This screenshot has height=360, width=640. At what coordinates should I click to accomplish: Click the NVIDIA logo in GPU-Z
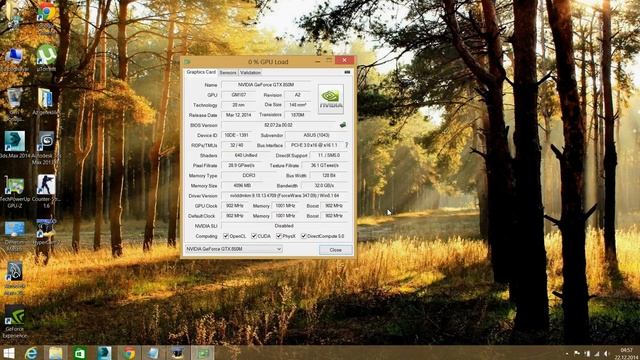tap(331, 99)
